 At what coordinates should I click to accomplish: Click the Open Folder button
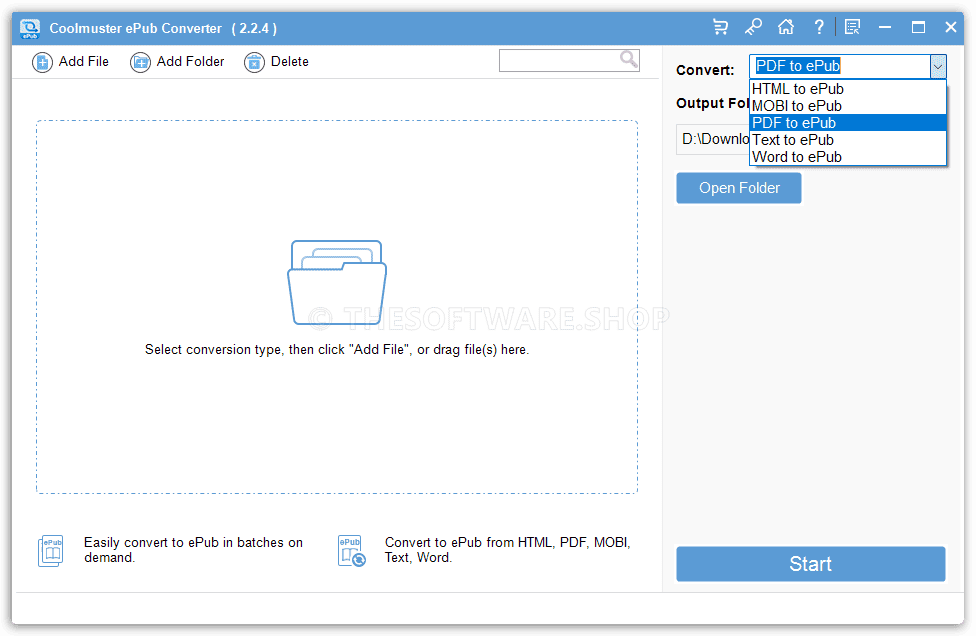(739, 188)
